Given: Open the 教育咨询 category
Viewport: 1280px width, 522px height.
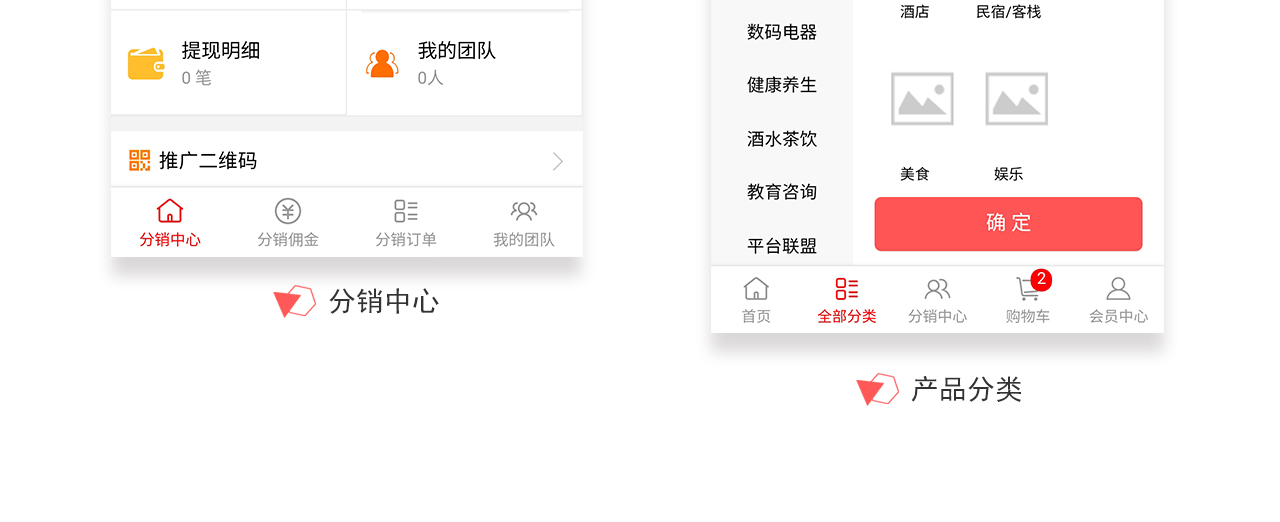Looking at the screenshot, I should click(x=782, y=192).
